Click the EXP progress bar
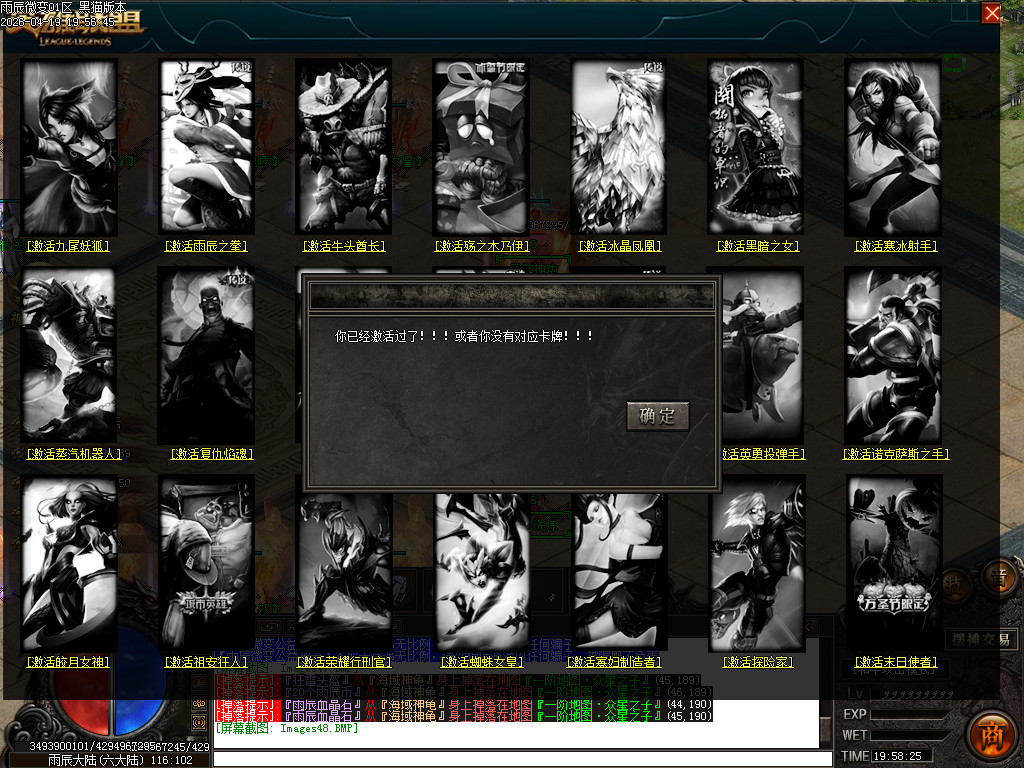The width and height of the screenshot is (1024, 768). (910, 715)
